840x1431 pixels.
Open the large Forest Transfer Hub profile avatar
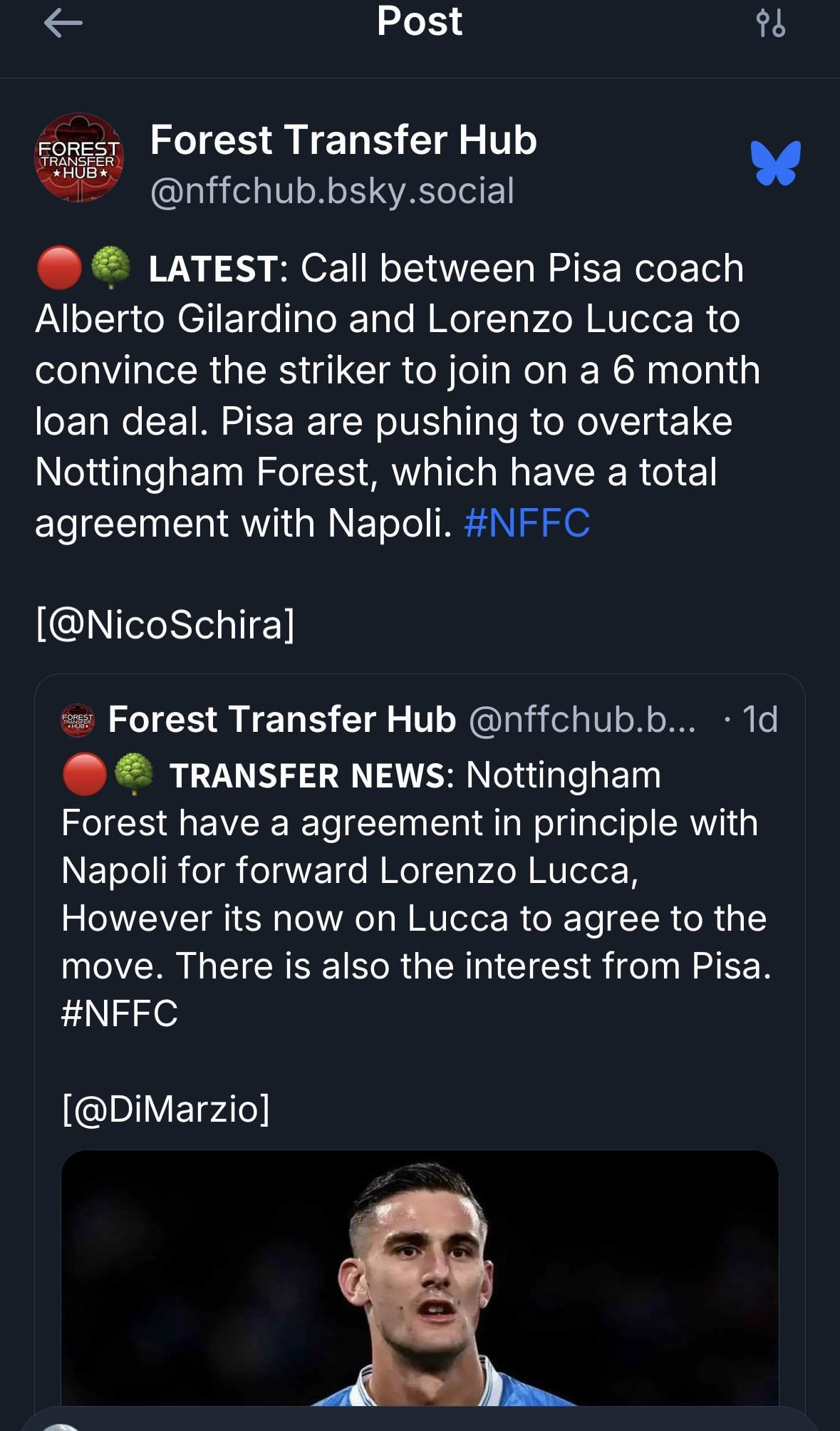(x=79, y=157)
